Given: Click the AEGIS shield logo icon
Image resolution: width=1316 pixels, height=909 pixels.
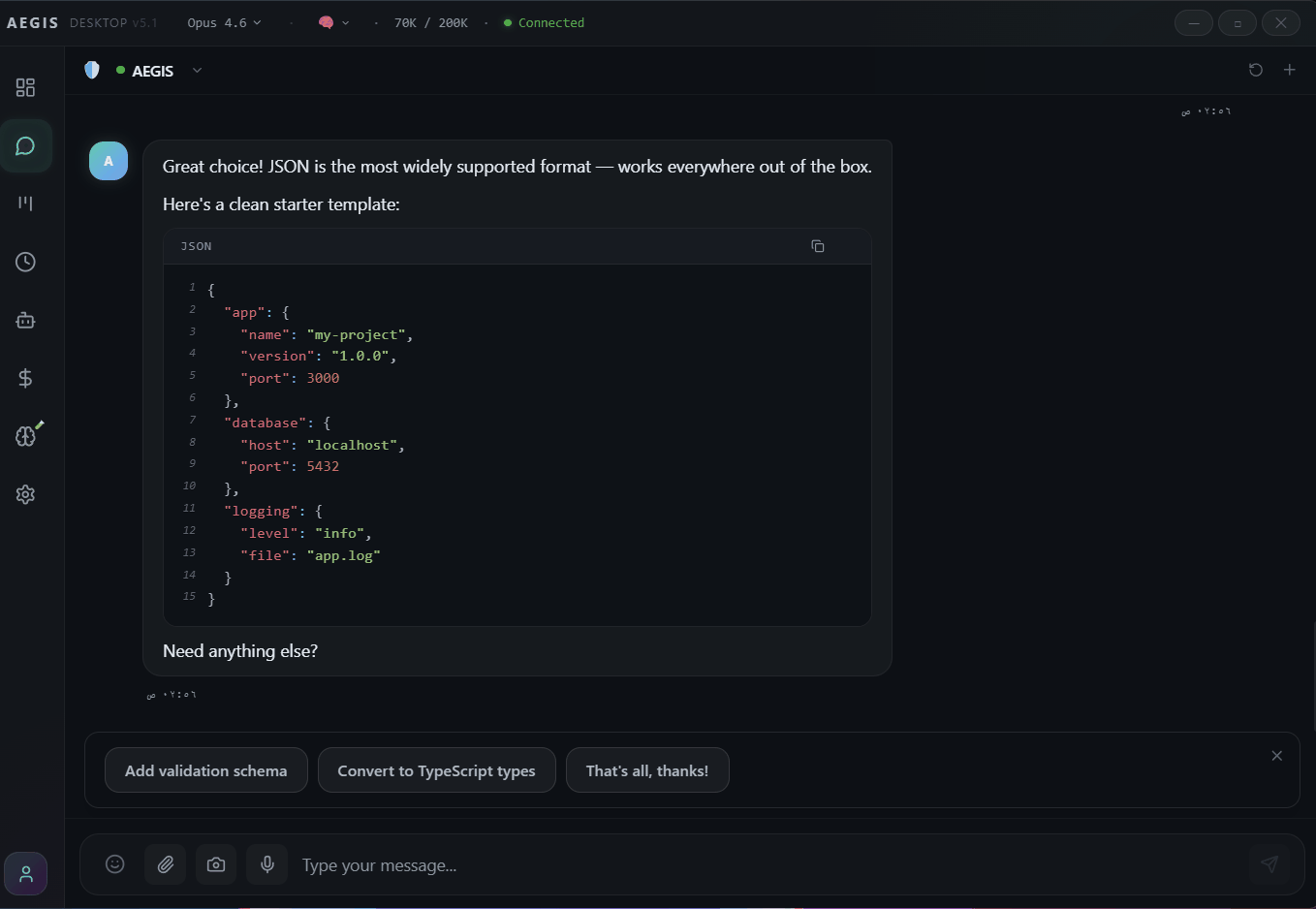Looking at the screenshot, I should tap(92, 70).
